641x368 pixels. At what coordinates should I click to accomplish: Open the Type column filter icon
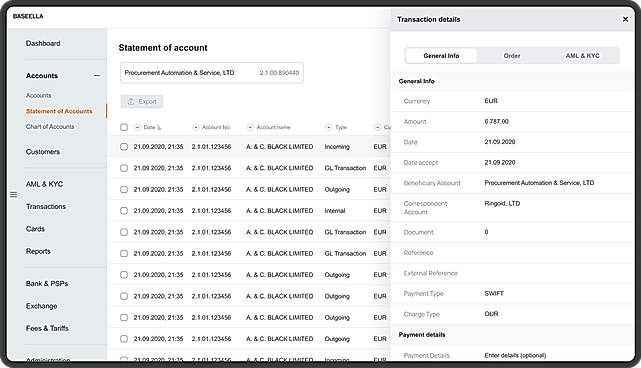tap(328, 127)
